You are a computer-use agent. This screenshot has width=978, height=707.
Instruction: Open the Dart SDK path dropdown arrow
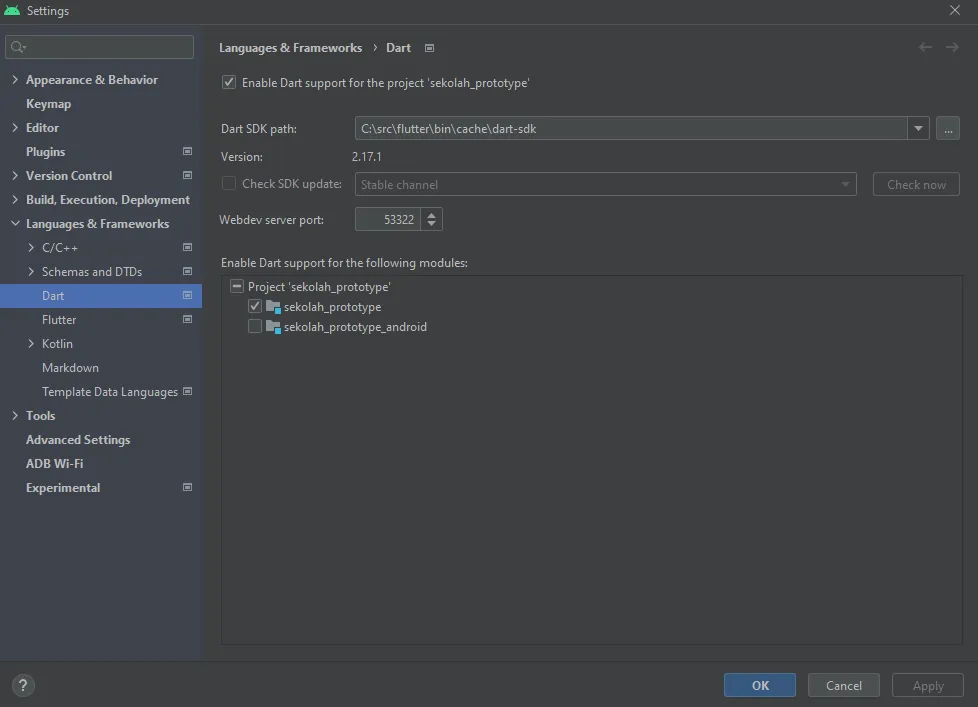pos(918,128)
